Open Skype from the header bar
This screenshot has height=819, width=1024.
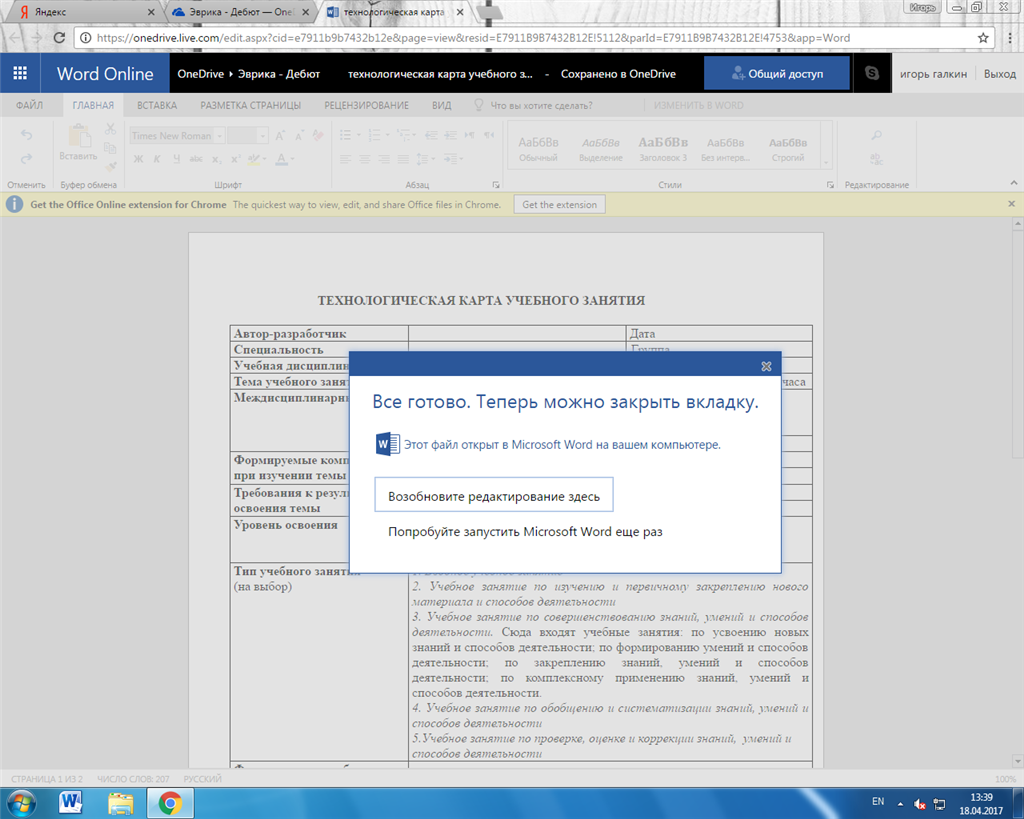pyautogui.click(x=872, y=73)
